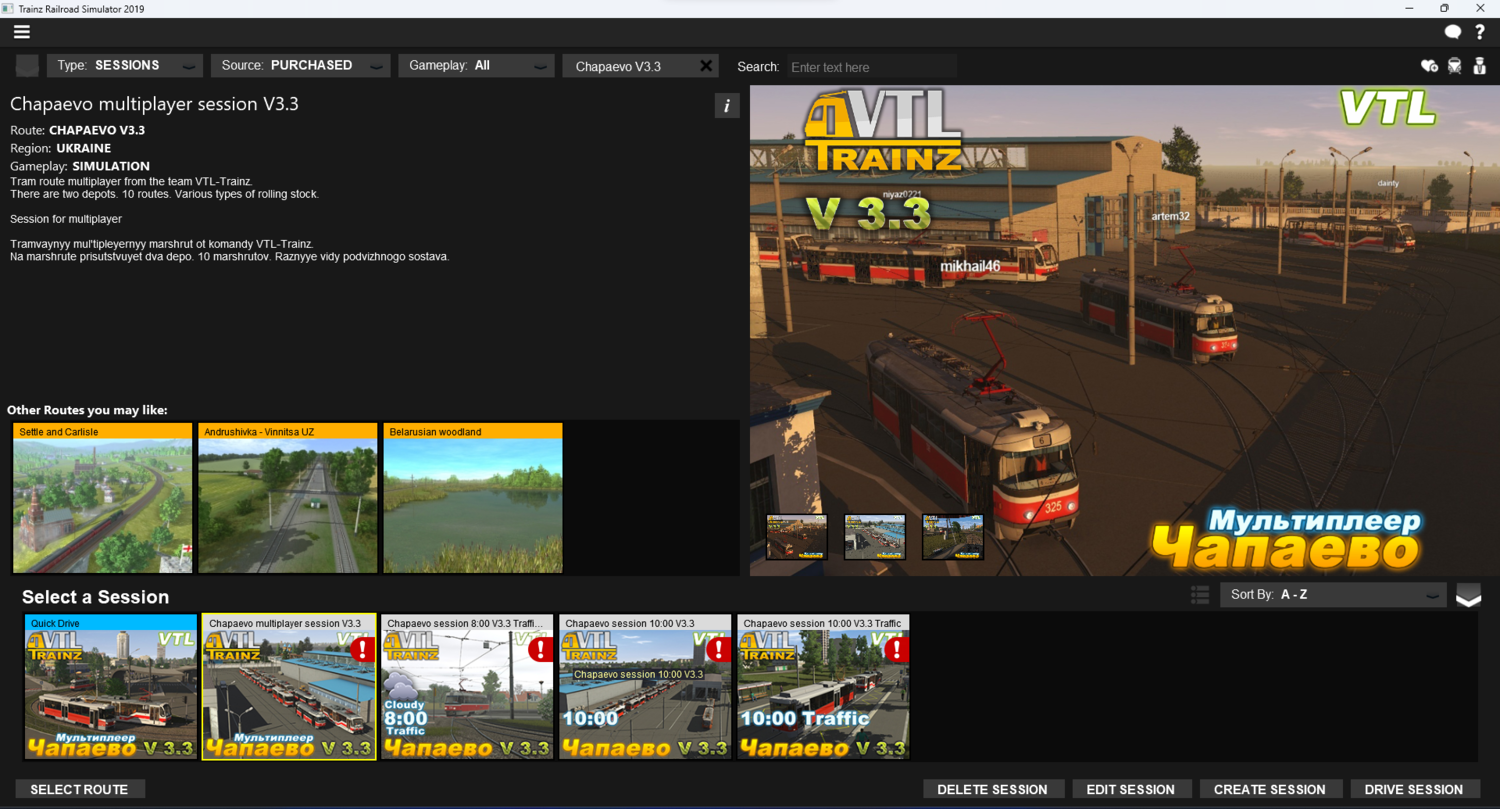Click warning badge on 8:00 Traffic session card

click(540, 649)
